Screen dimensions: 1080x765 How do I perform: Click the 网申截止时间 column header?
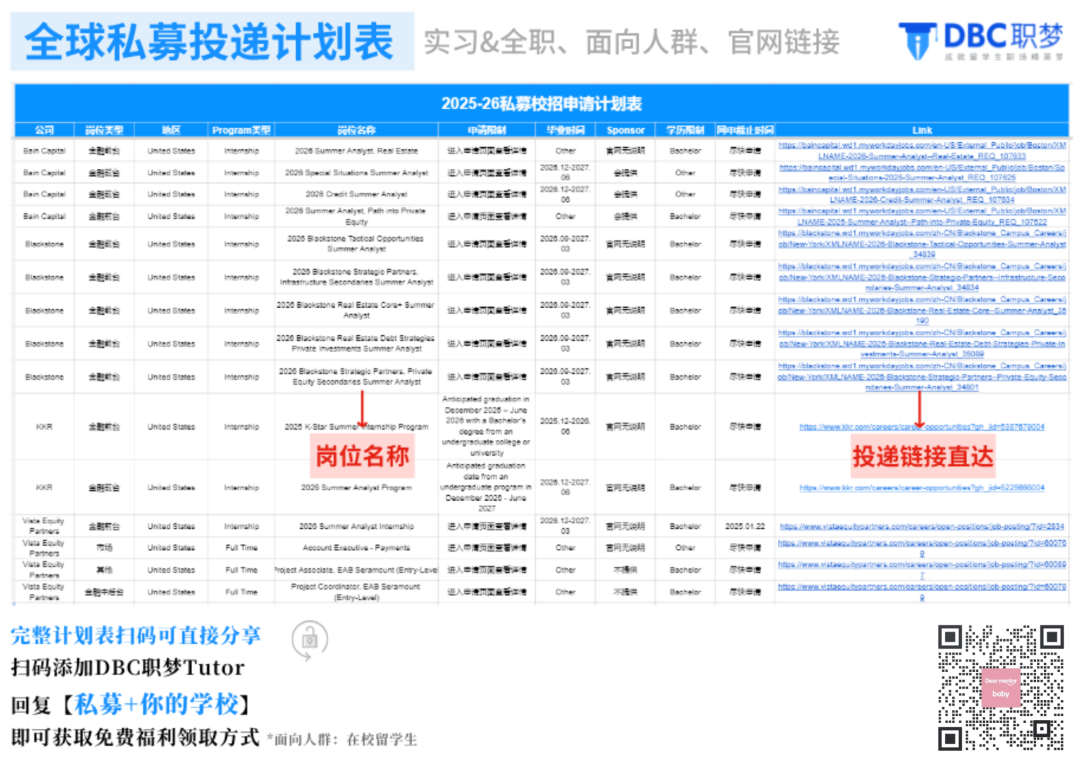pos(745,130)
